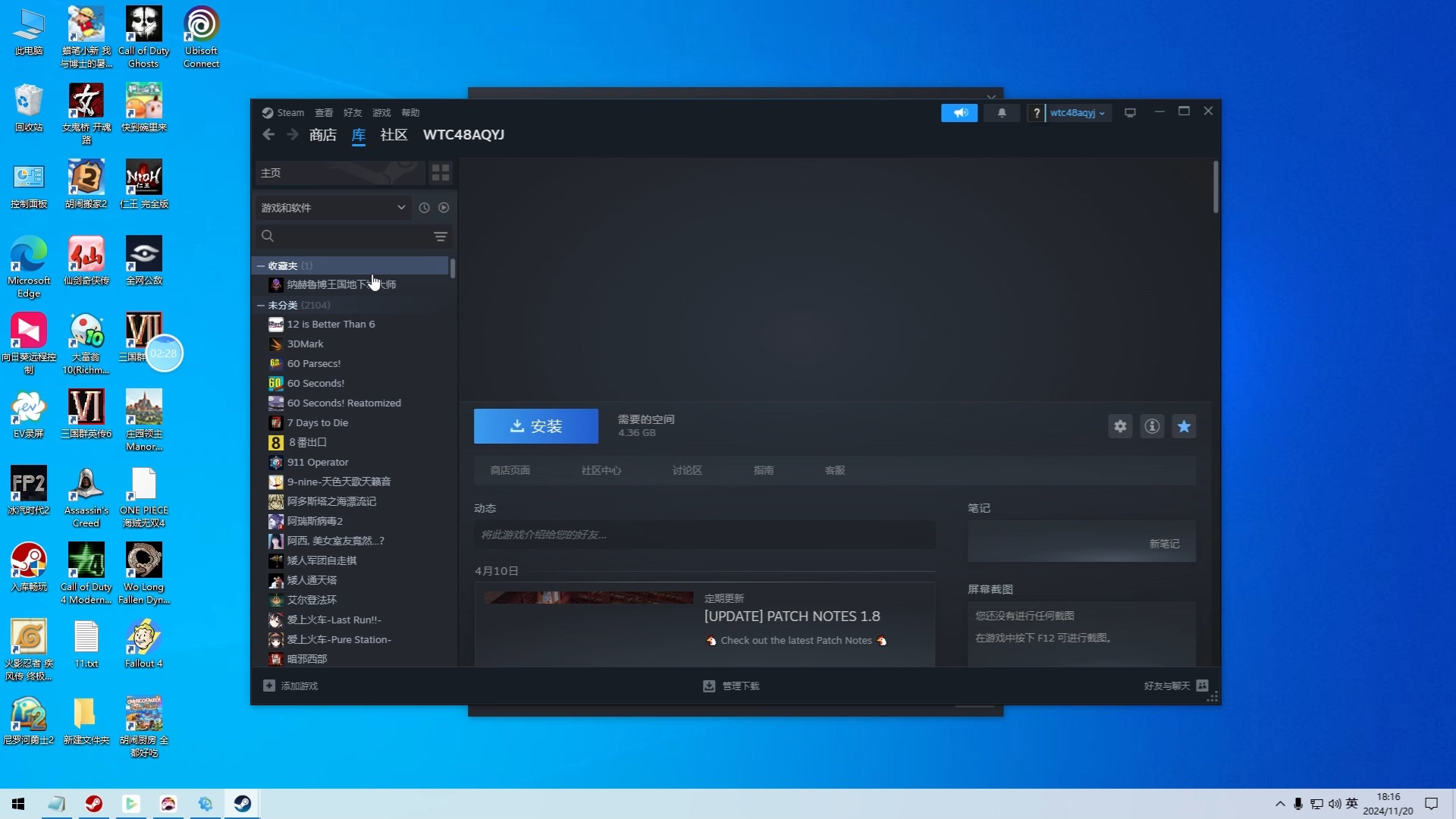Open the 商店页面 link
The height and width of the screenshot is (819, 1456).
tap(510, 470)
